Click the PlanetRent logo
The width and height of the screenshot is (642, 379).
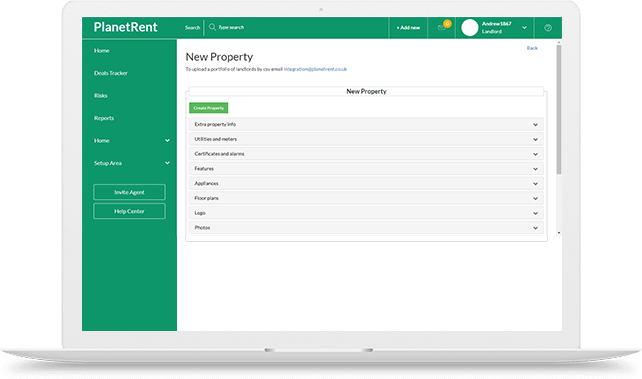(125, 27)
